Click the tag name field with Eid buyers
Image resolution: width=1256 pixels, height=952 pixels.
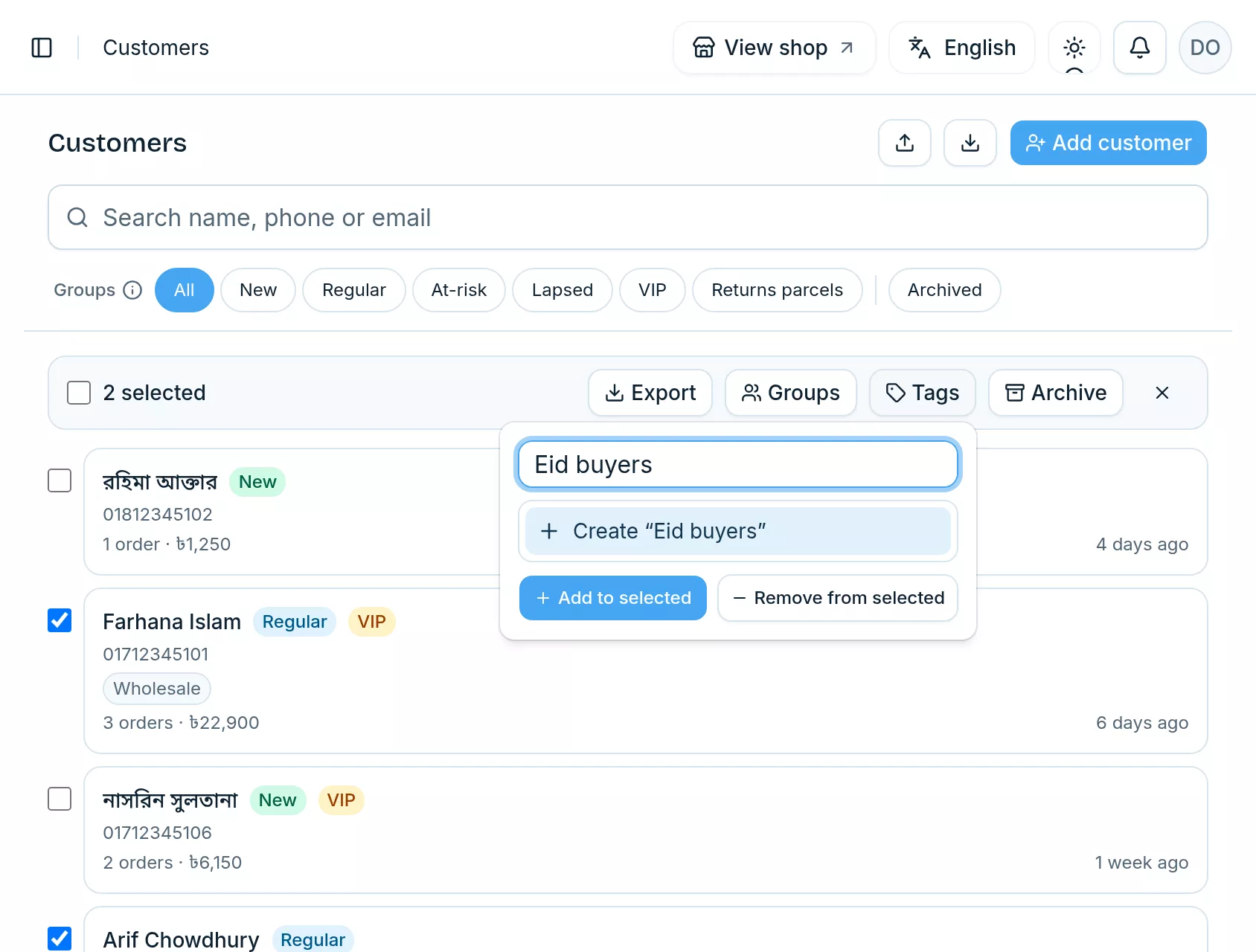737,464
